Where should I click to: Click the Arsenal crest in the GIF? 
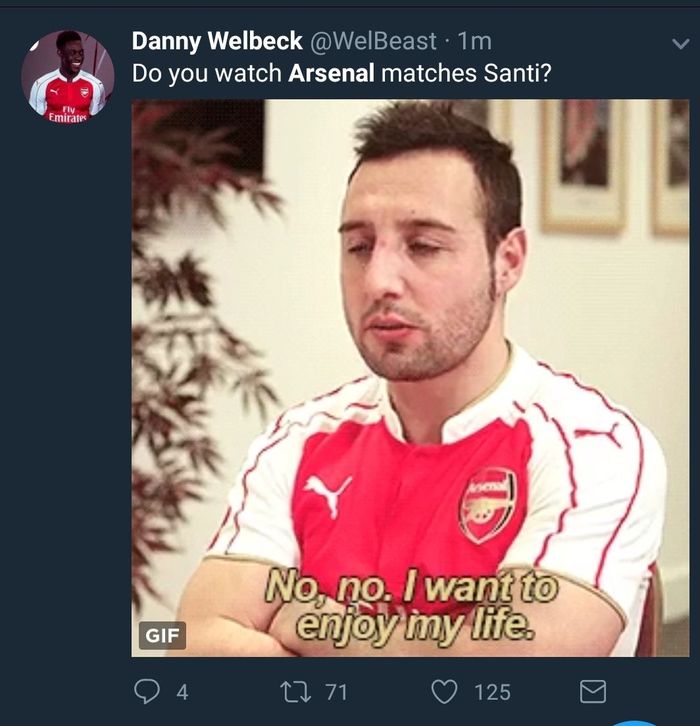tap(488, 506)
